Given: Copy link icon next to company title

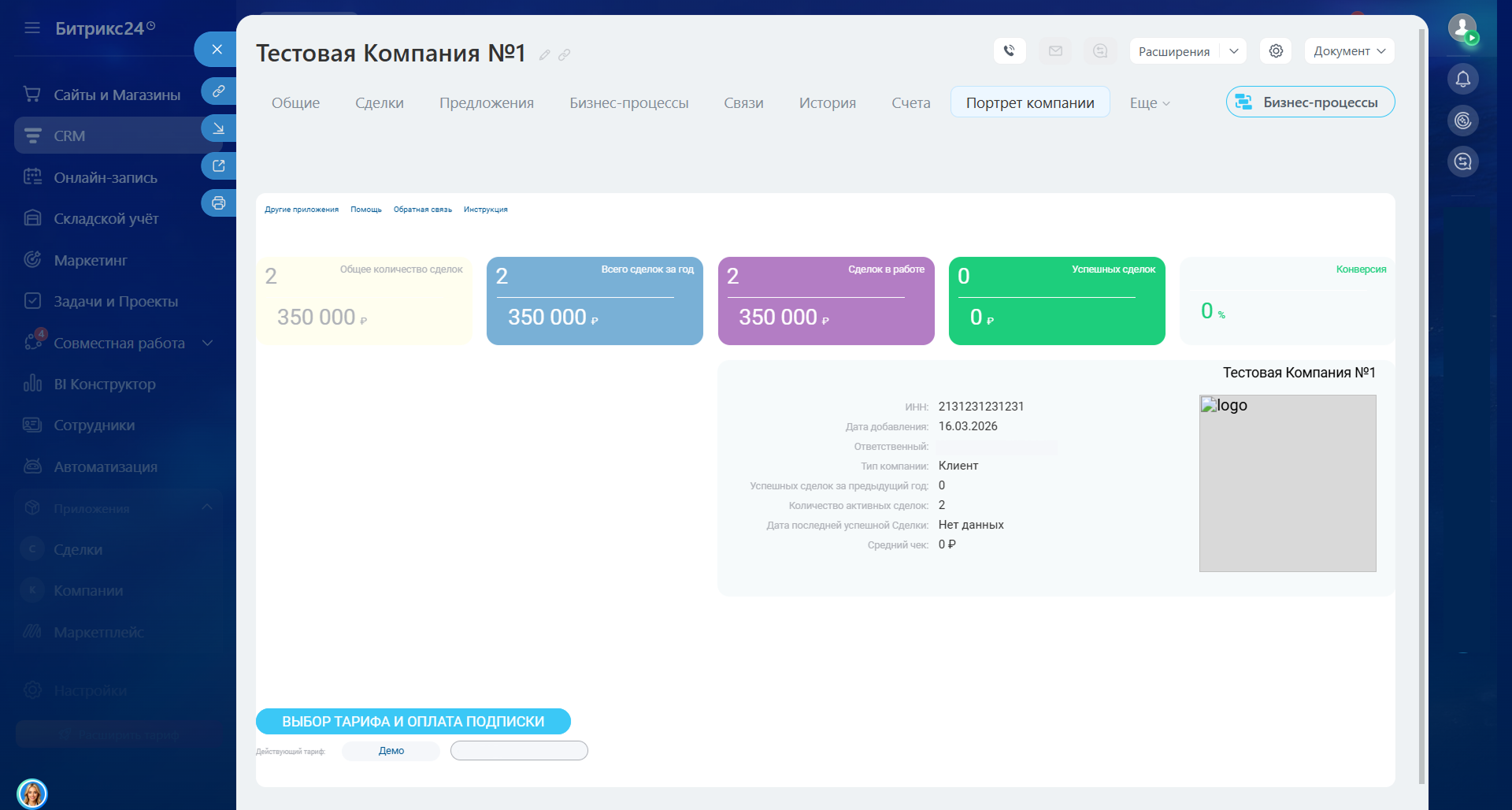Looking at the screenshot, I should click(x=565, y=55).
